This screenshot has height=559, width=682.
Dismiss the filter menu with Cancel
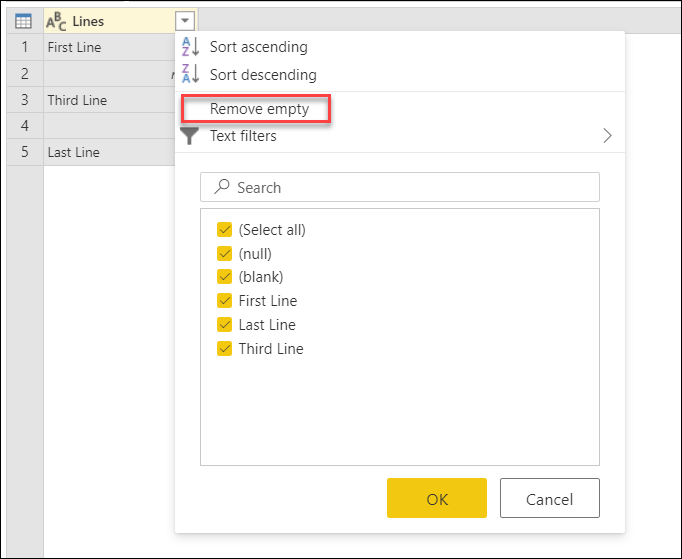click(x=550, y=498)
